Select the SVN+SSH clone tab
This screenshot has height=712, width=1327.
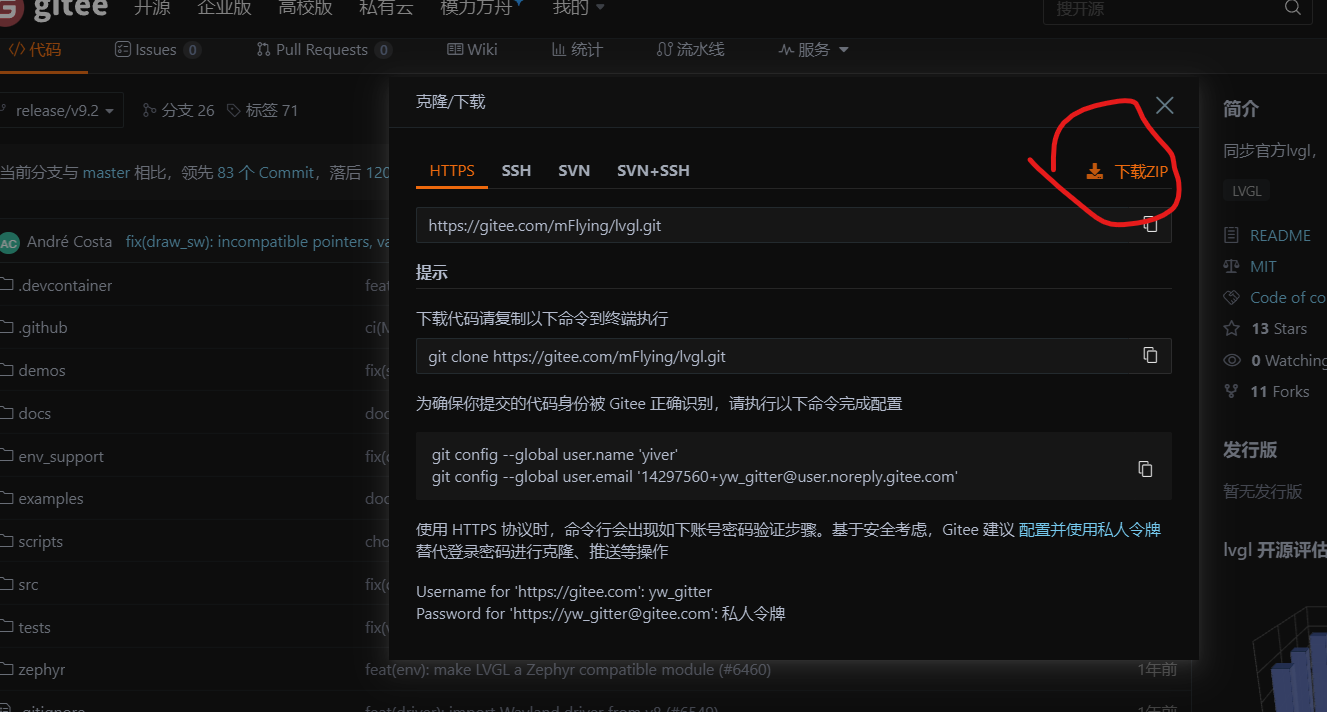coord(653,171)
